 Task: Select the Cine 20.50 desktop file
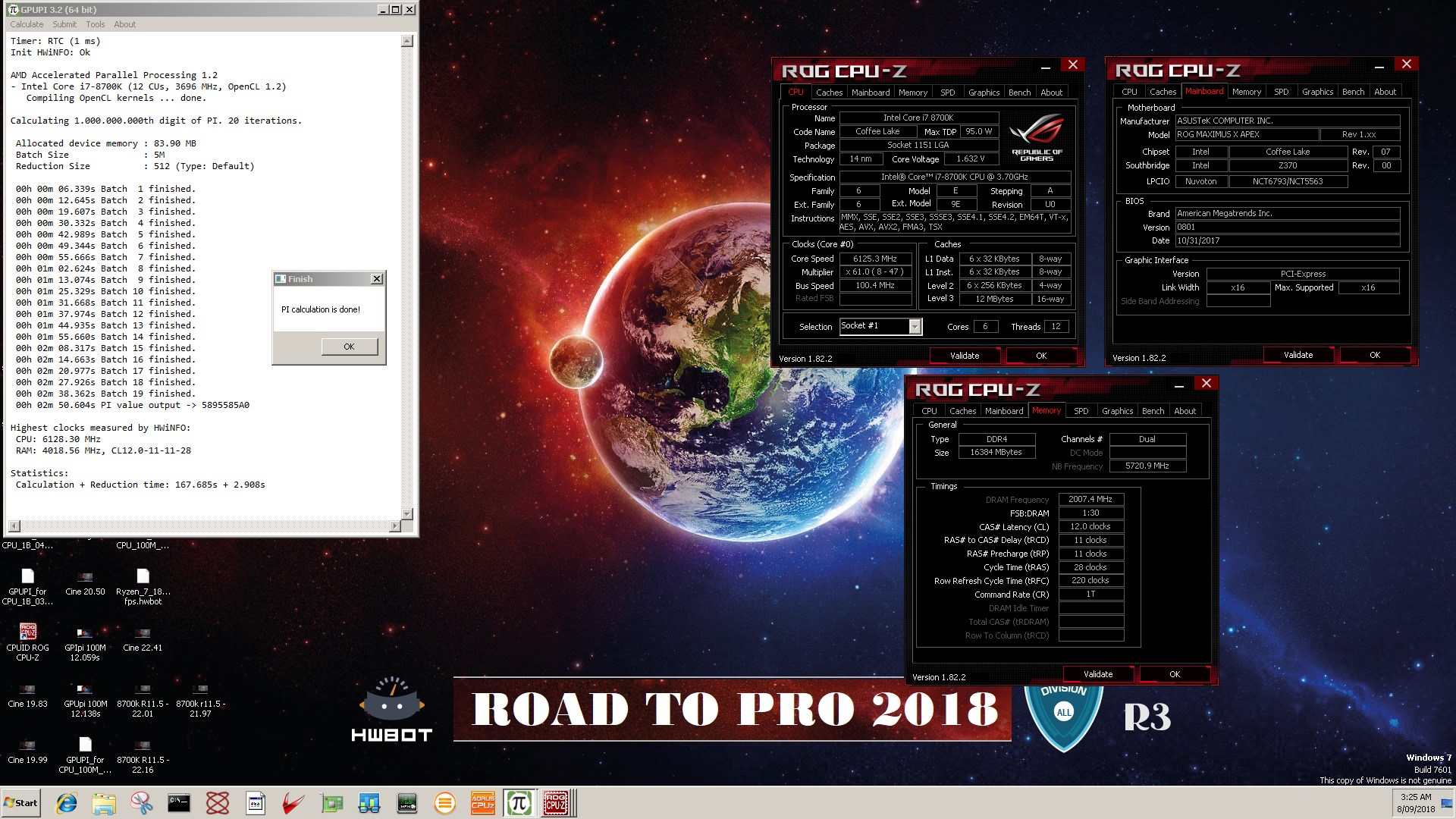coord(85,582)
